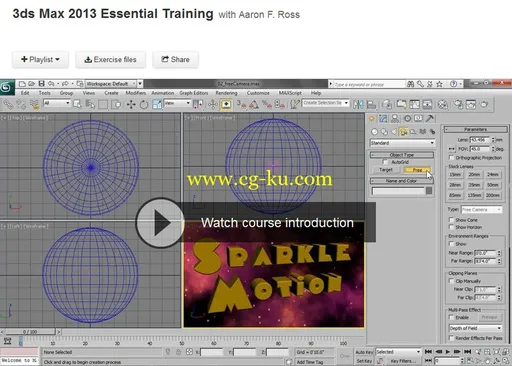The width and height of the screenshot is (512, 366).
Task: Enable the AutoGrid checkbox
Action: 385,162
